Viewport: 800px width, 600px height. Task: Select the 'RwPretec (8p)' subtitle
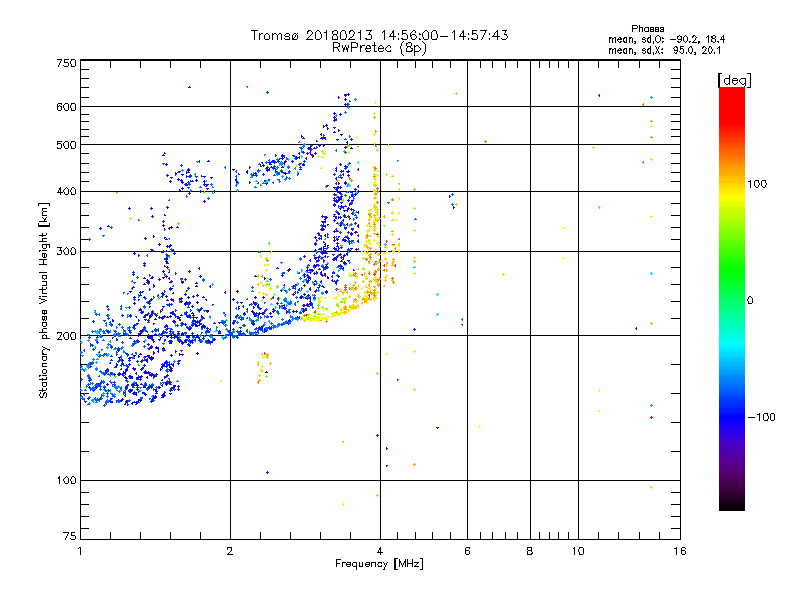click(x=379, y=48)
